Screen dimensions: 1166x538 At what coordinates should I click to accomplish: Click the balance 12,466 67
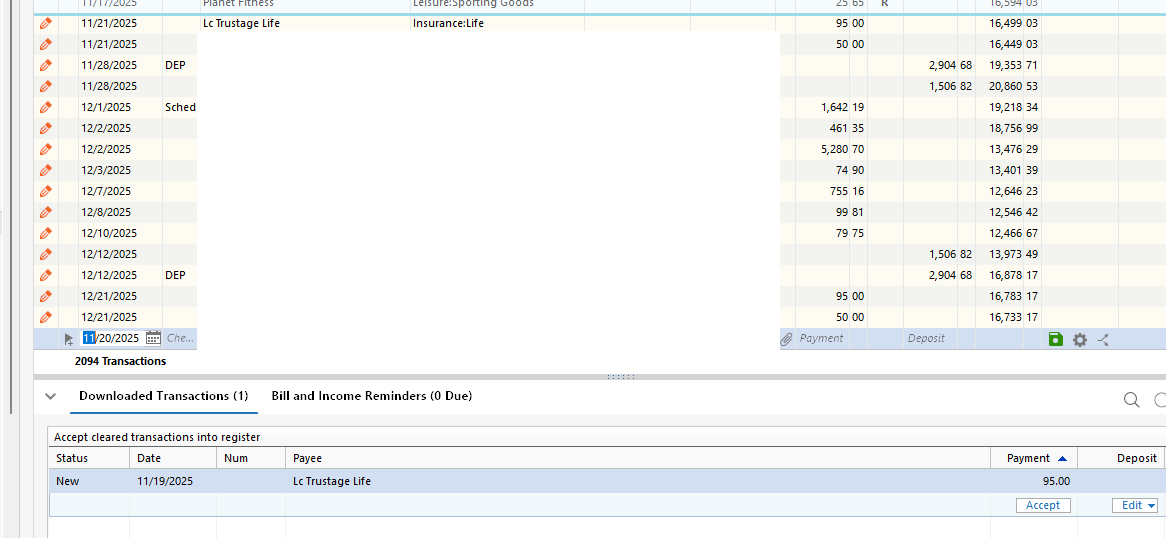click(1014, 233)
